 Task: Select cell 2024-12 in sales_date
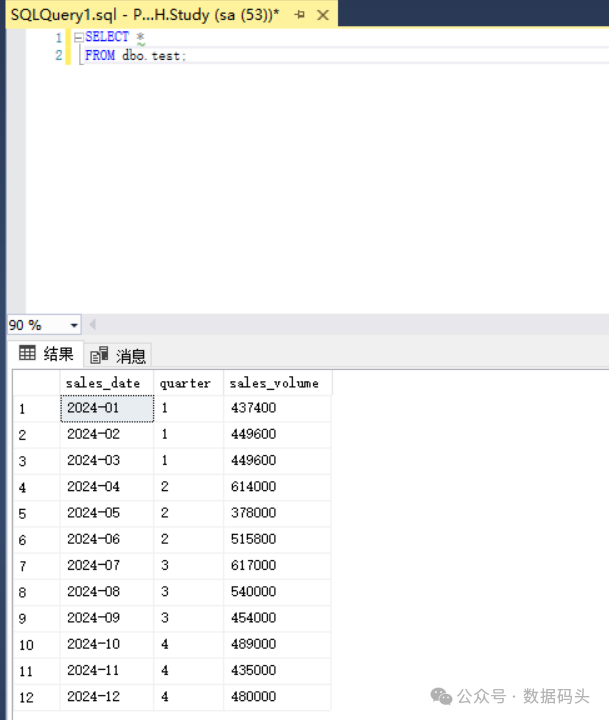107,697
